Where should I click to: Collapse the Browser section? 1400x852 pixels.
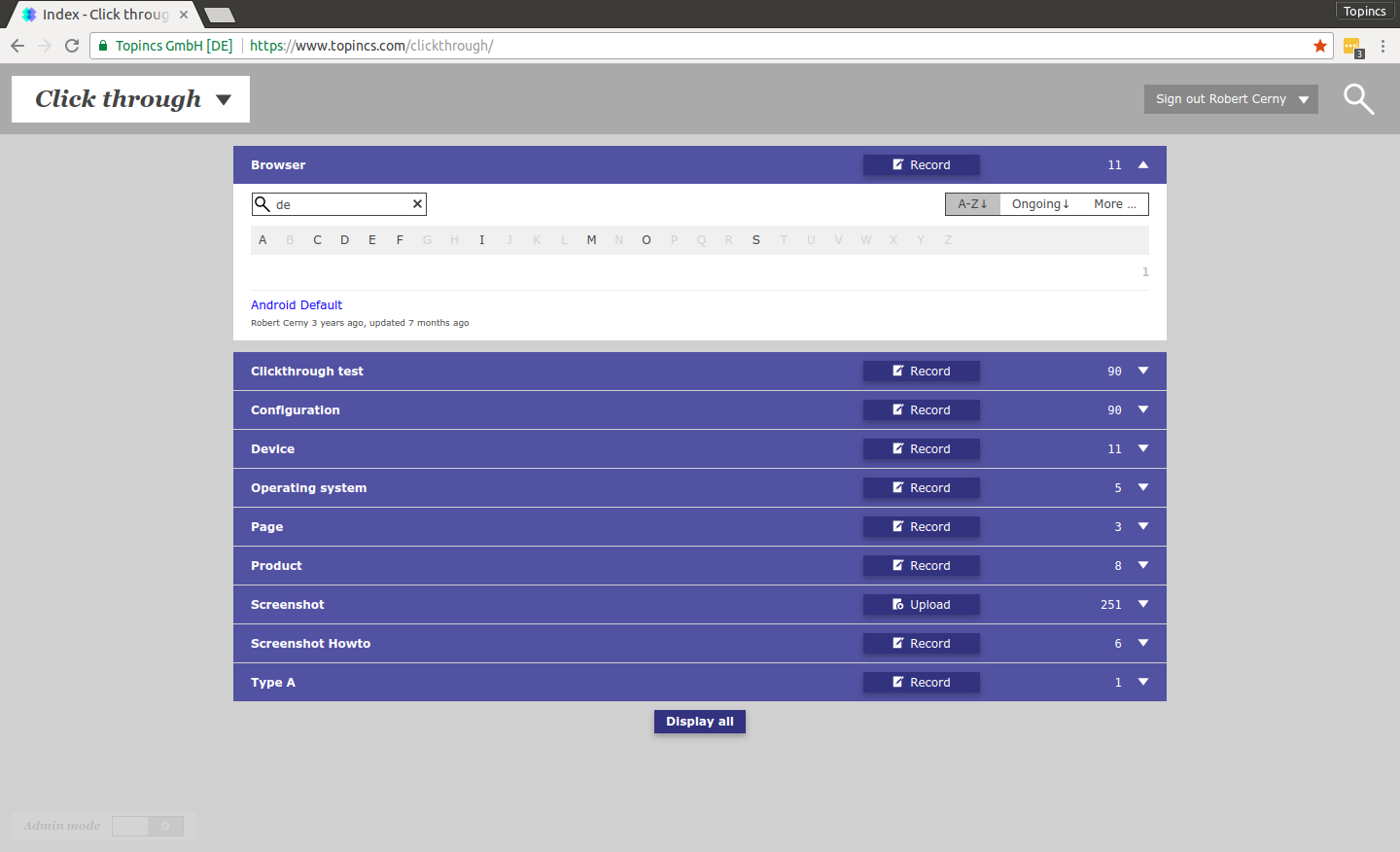coord(1143,165)
